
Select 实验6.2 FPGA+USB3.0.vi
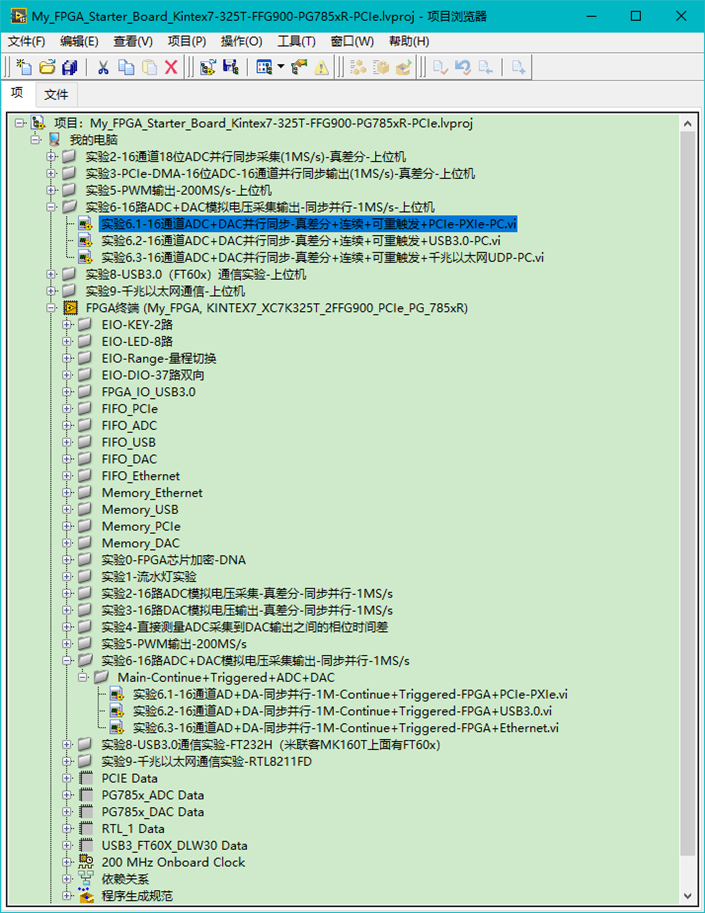[x=342, y=711]
